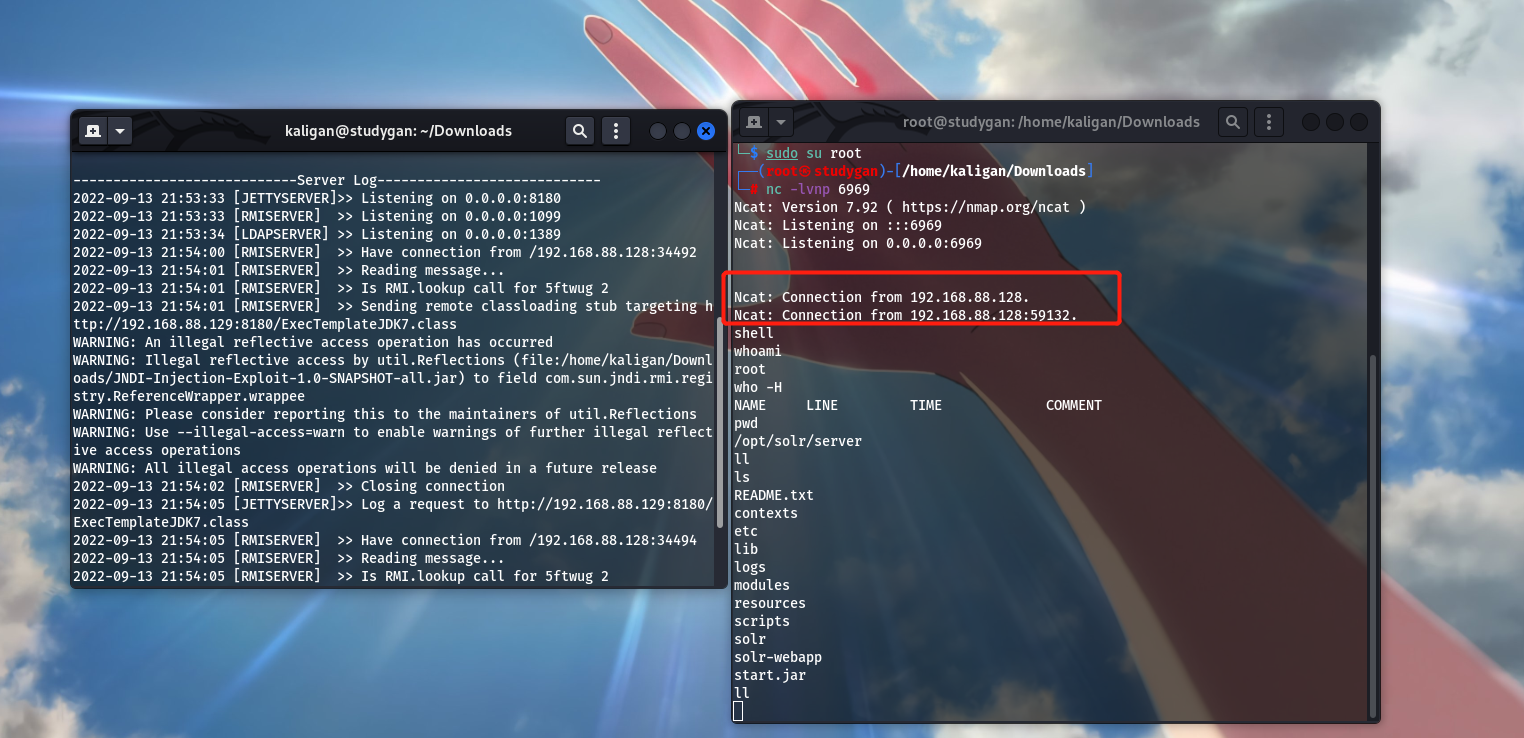The image size is (1524, 738).
Task: Close the root@studygan terminal window
Action: pos(1359,122)
